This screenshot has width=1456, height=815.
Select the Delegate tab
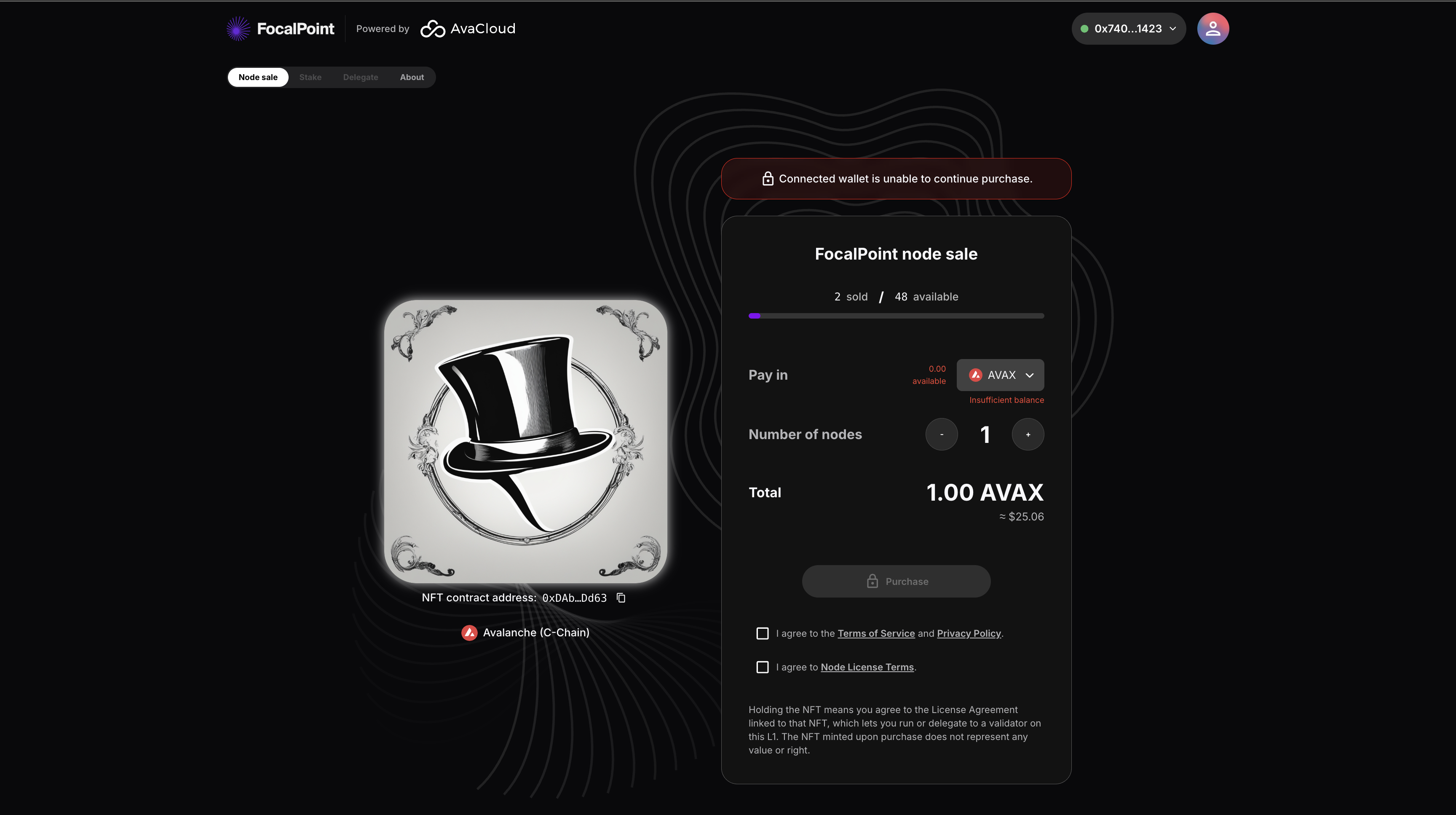click(x=360, y=78)
